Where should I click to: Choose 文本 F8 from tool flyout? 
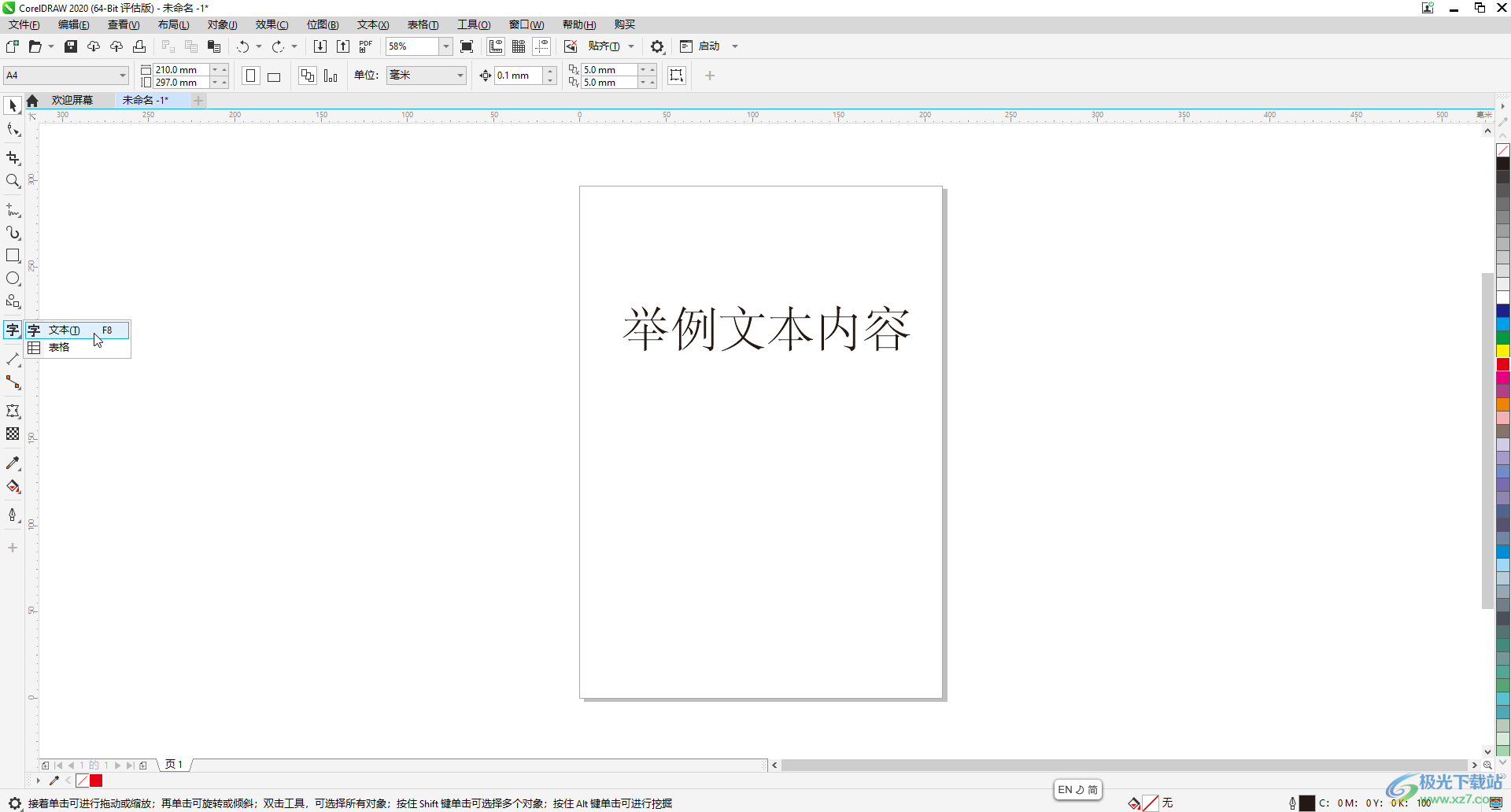77,330
